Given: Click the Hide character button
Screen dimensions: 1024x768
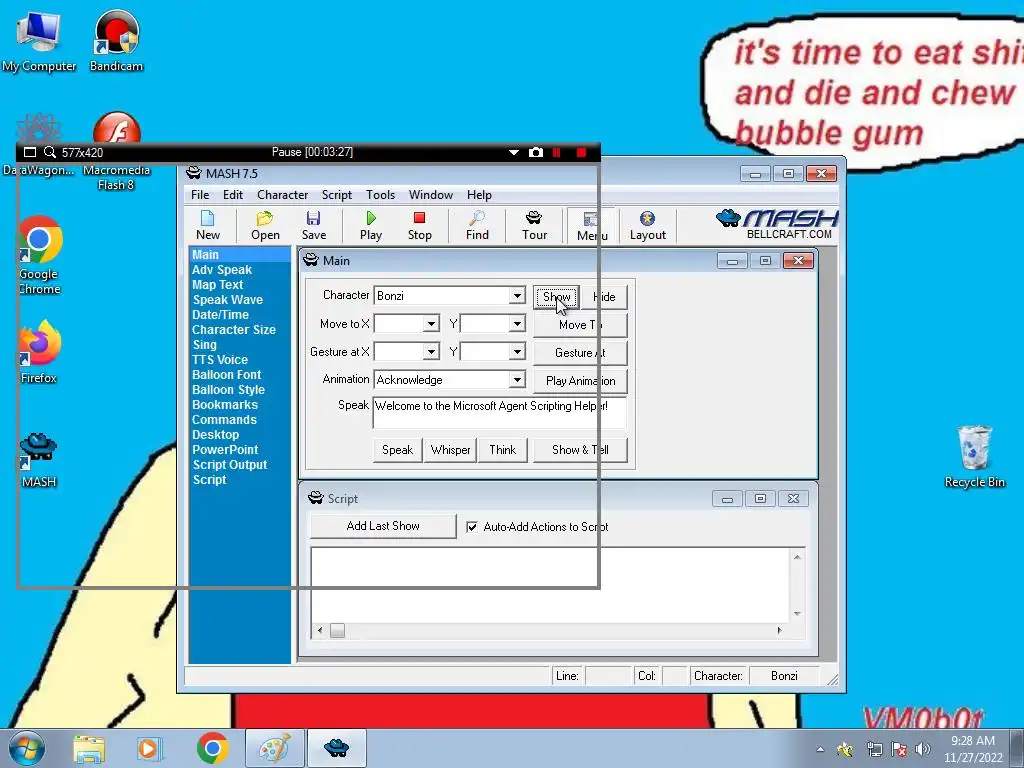Looking at the screenshot, I should (604, 297).
